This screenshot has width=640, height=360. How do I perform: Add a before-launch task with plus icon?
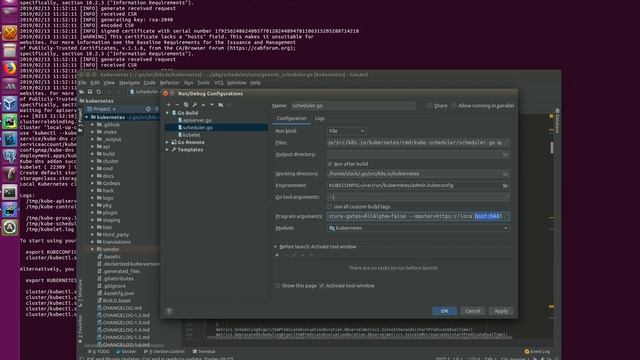point(277,255)
